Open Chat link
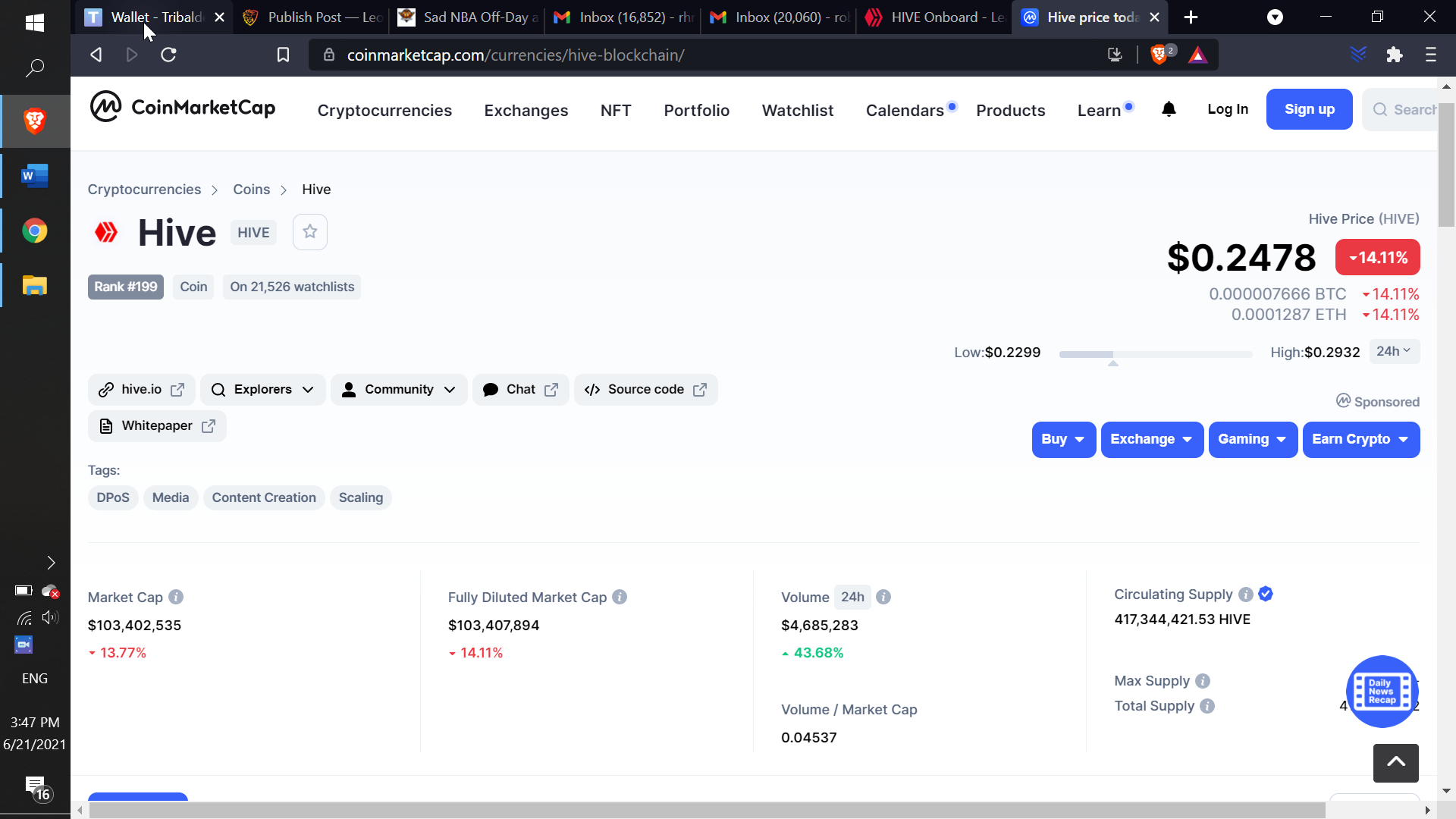1456x819 pixels. [520, 390]
